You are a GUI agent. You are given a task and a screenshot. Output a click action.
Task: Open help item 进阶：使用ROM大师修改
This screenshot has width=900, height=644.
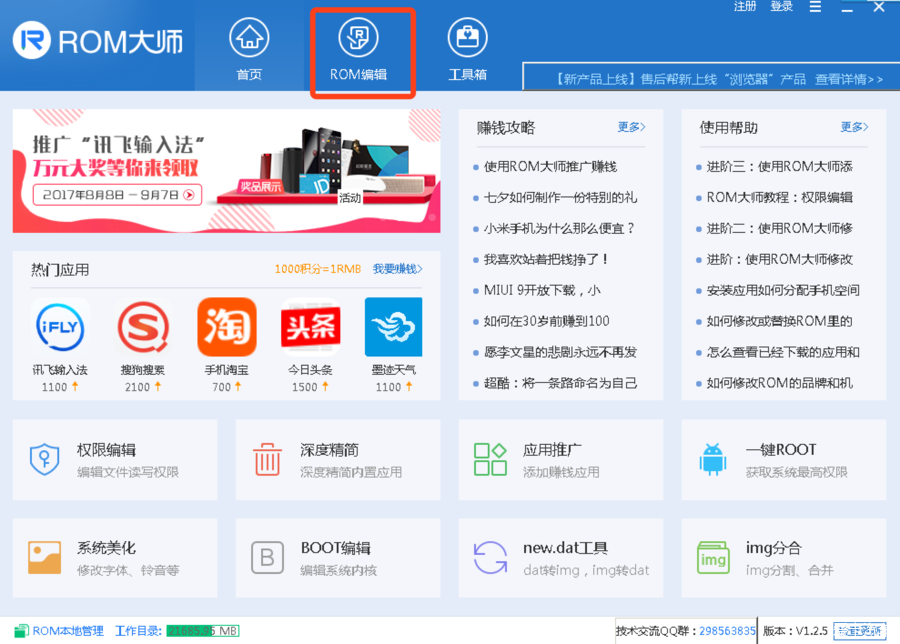pos(779,259)
